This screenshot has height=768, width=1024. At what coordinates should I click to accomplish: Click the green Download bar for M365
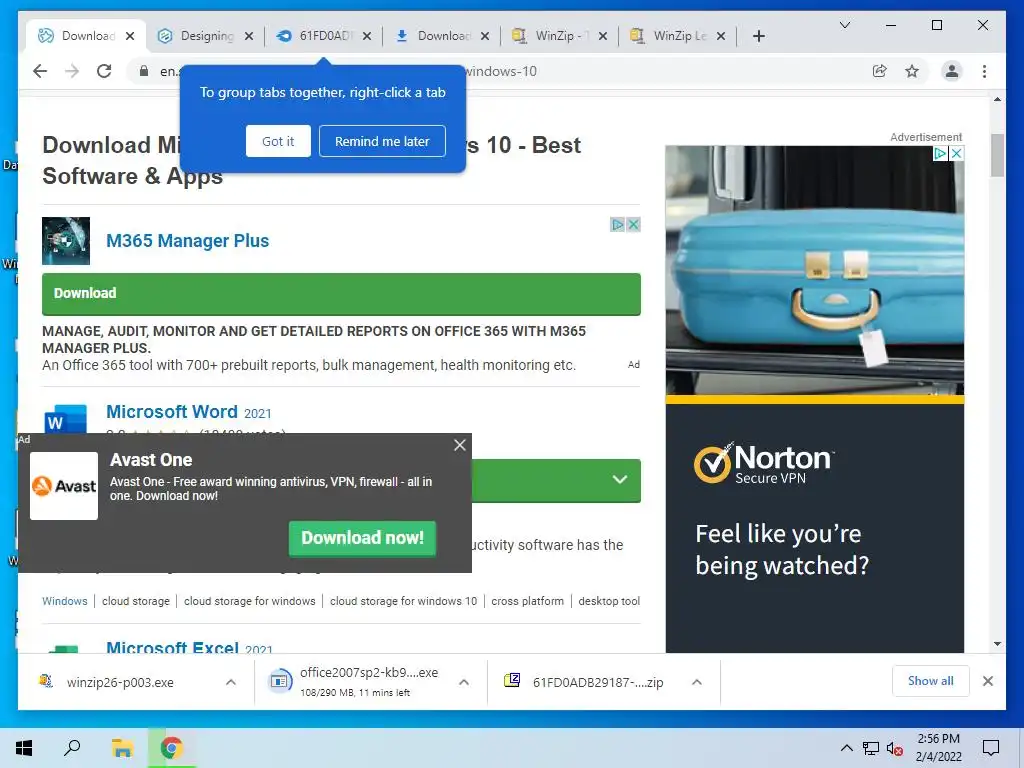(341, 294)
